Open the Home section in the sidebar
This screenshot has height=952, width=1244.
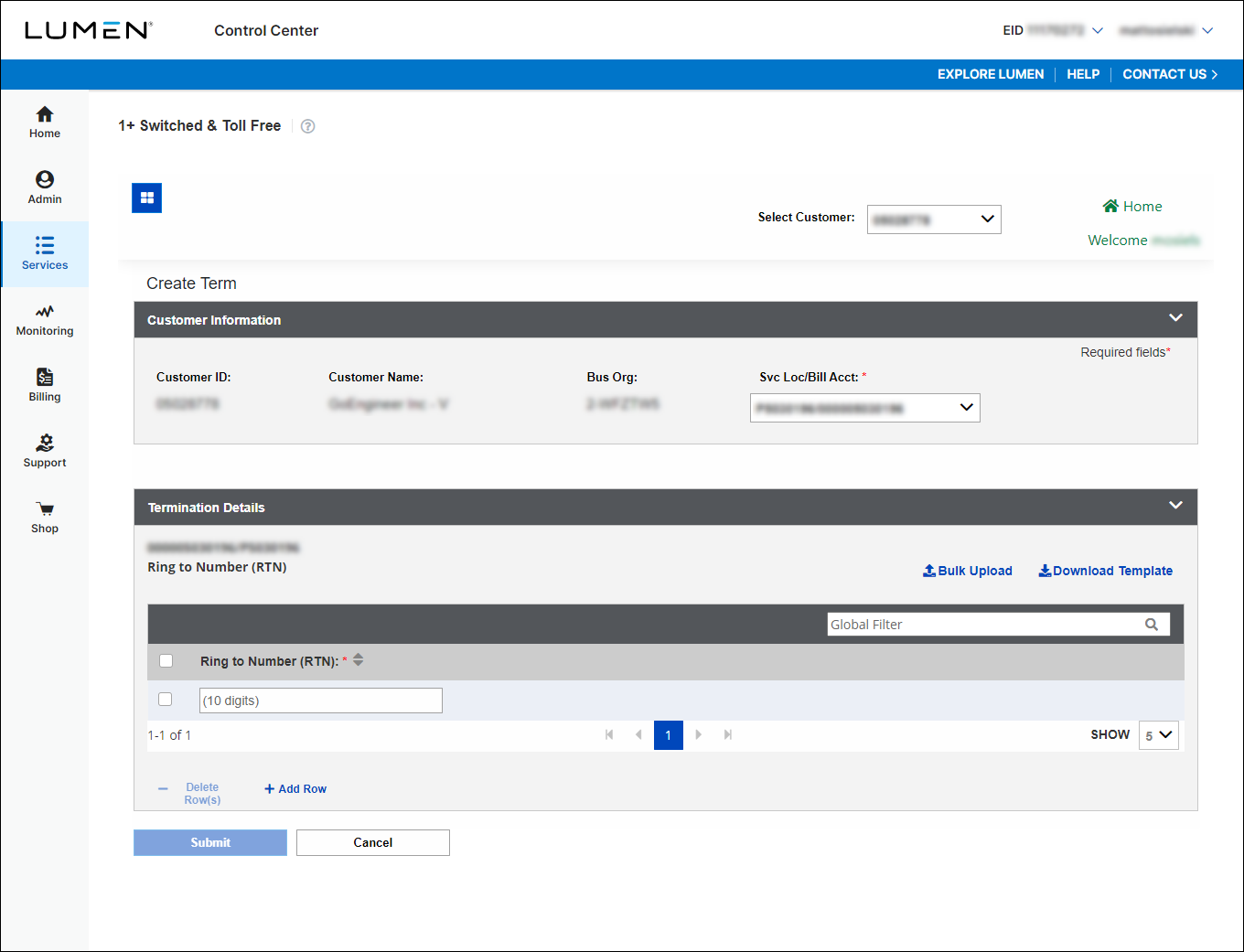tap(44, 122)
